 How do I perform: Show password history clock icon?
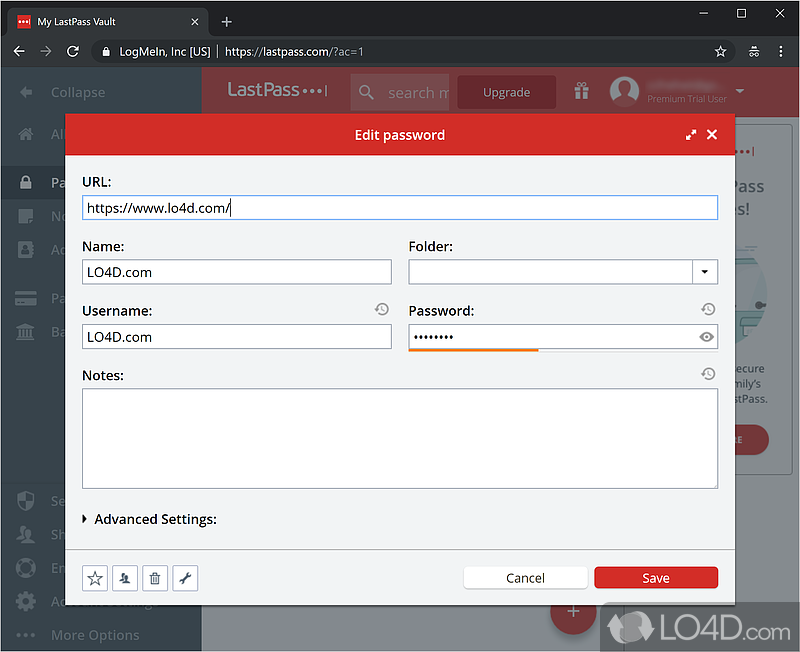click(708, 310)
